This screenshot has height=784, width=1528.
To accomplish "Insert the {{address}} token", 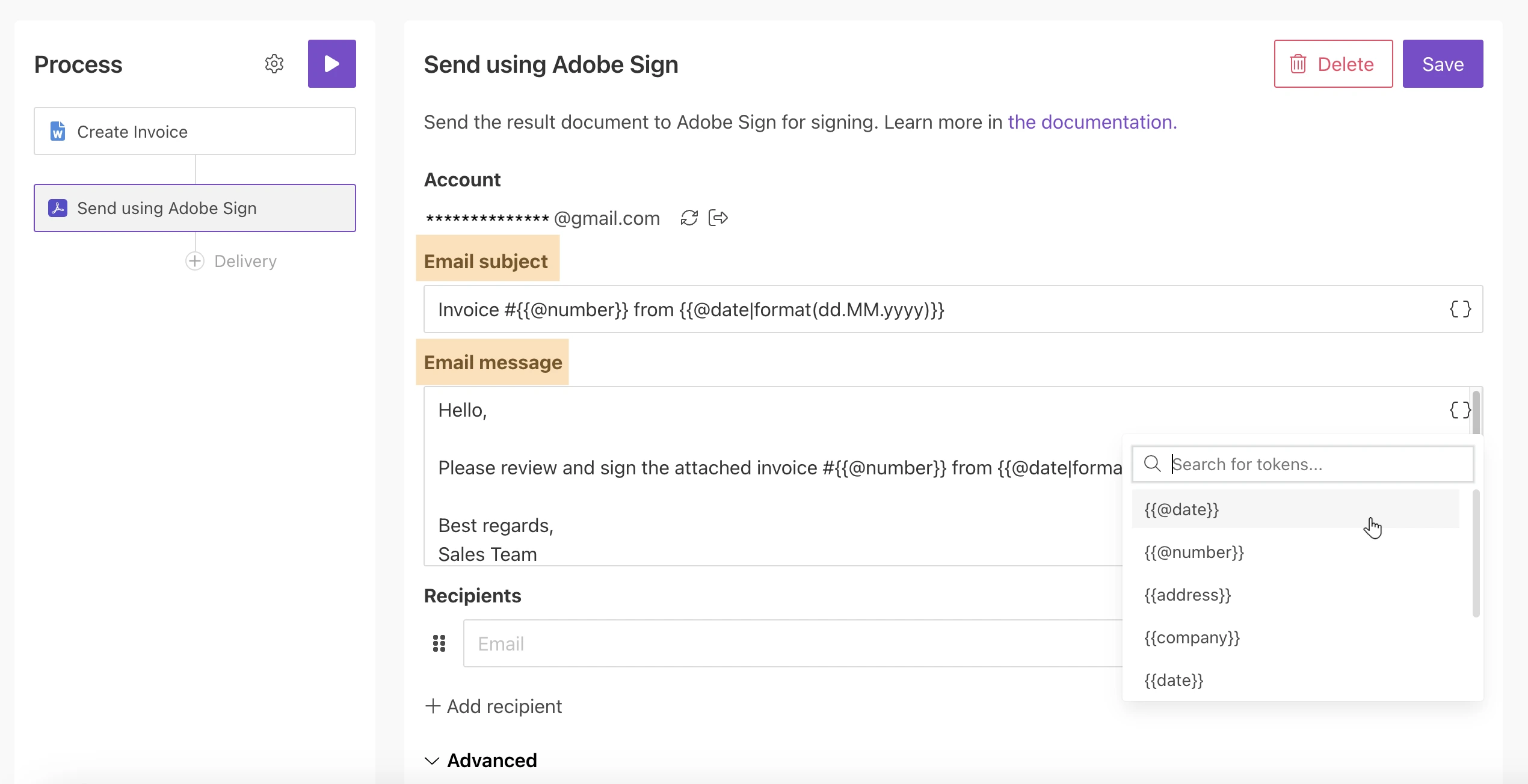I will [x=1295, y=595].
